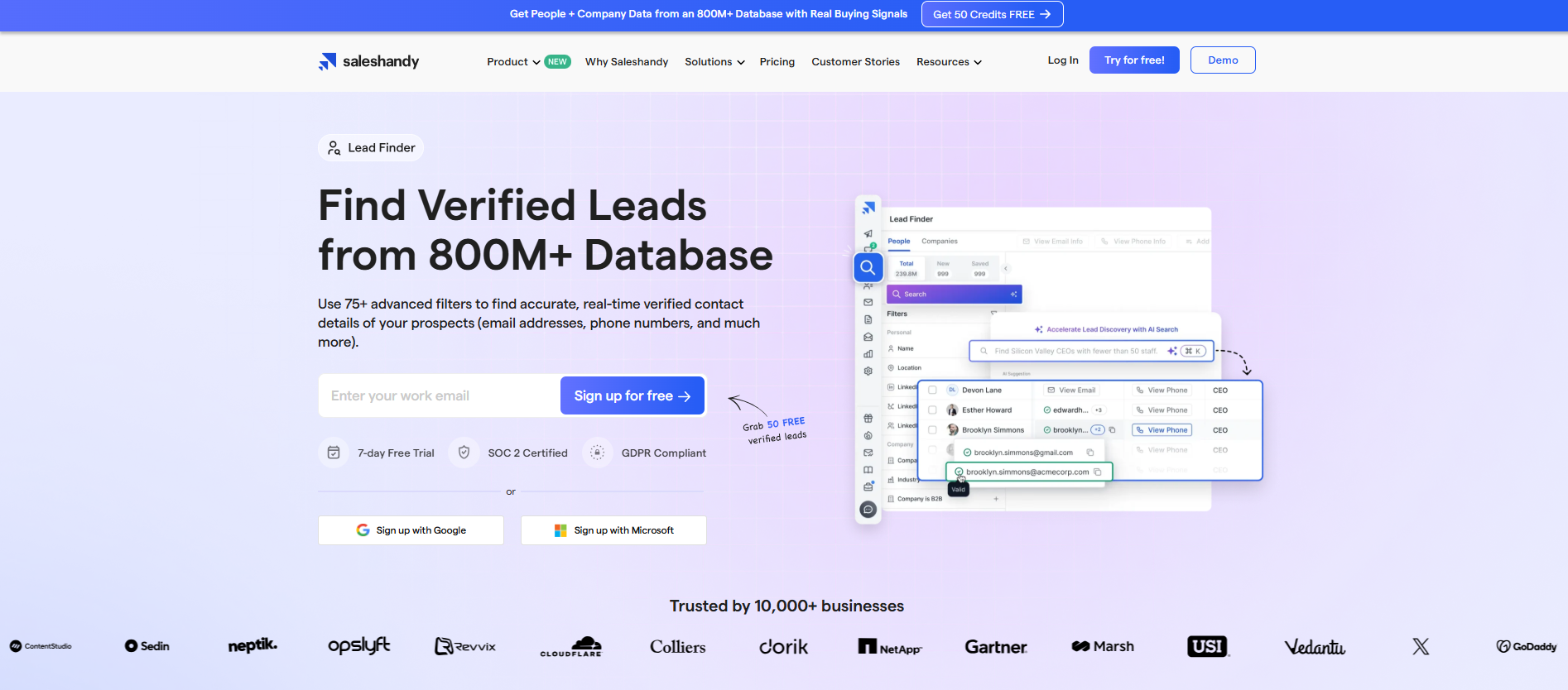Select the highlighted magnifier icon in the sidebar
Screen dimensions: 1568x690
(868, 267)
